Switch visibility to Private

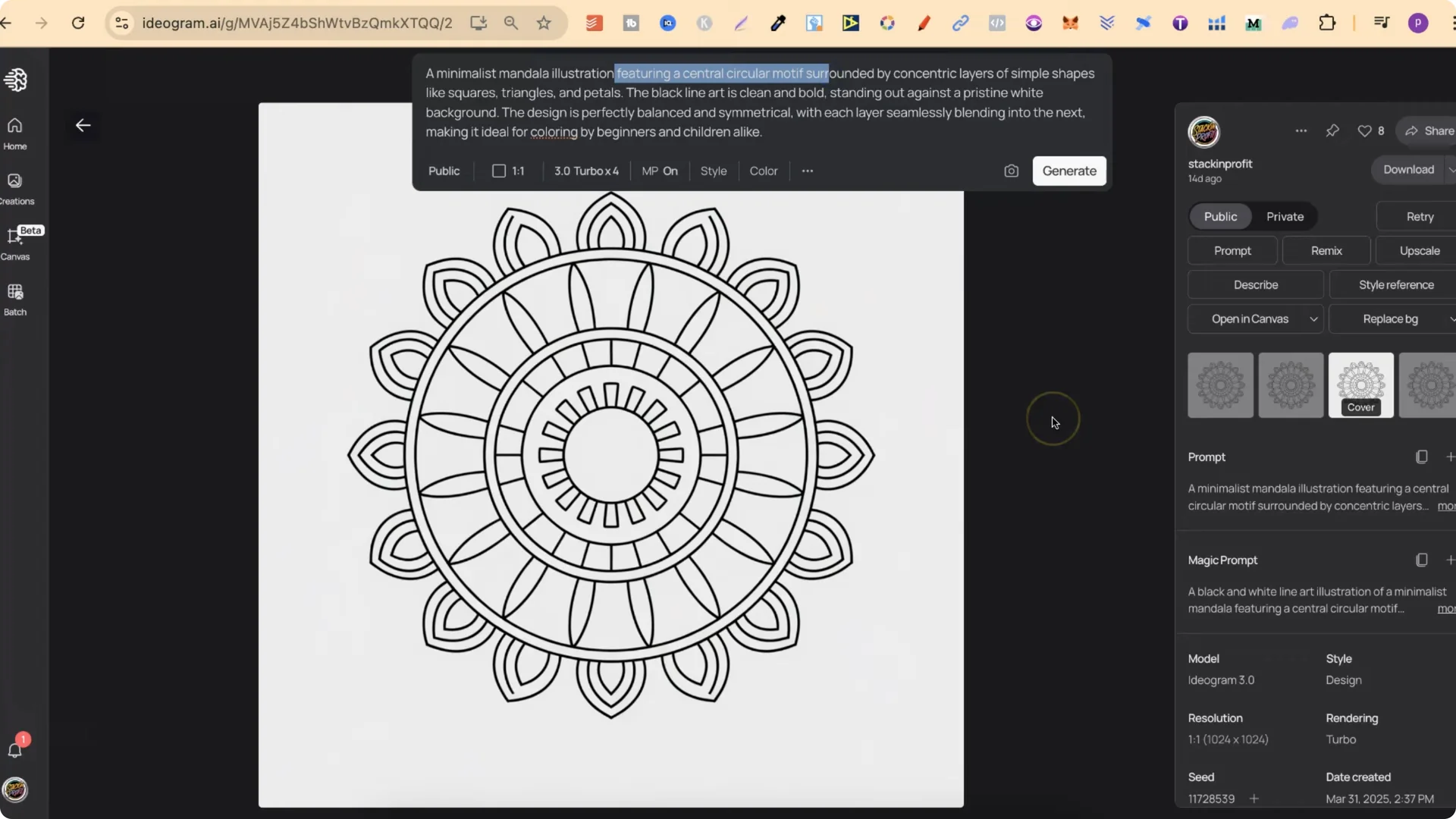click(x=1285, y=216)
